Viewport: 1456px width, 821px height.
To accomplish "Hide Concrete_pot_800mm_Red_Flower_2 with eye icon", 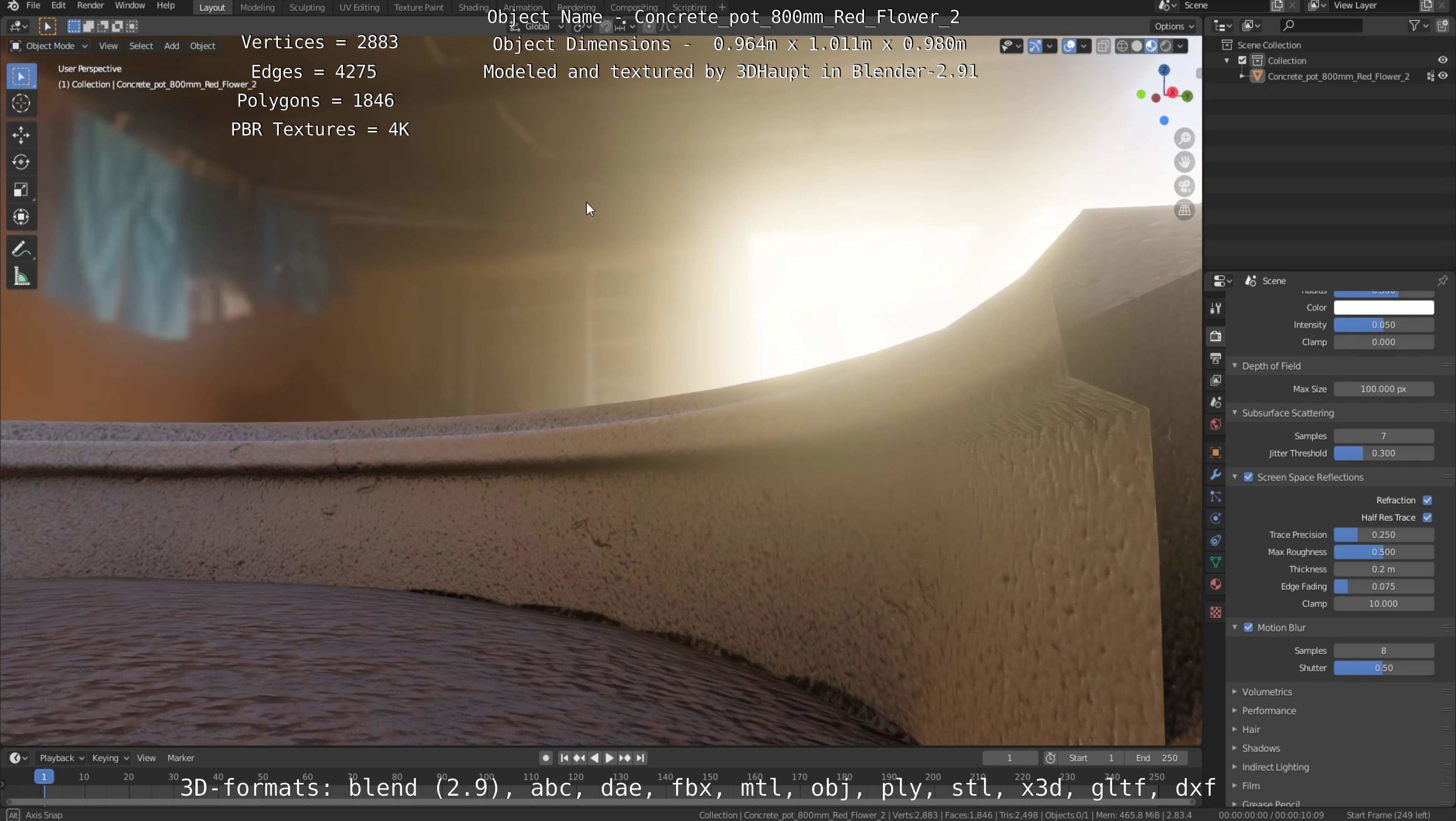I will [x=1443, y=76].
